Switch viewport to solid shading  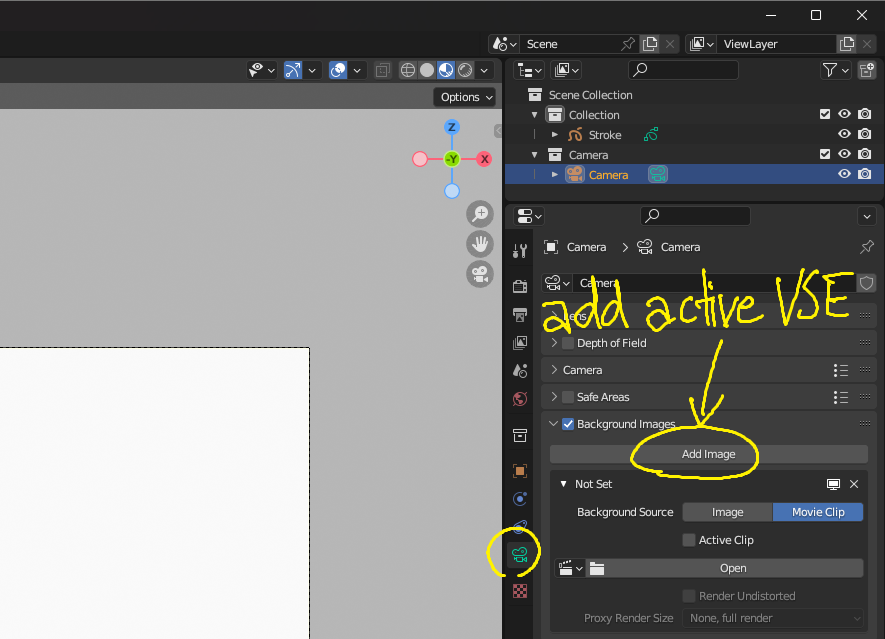click(x=427, y=70)
